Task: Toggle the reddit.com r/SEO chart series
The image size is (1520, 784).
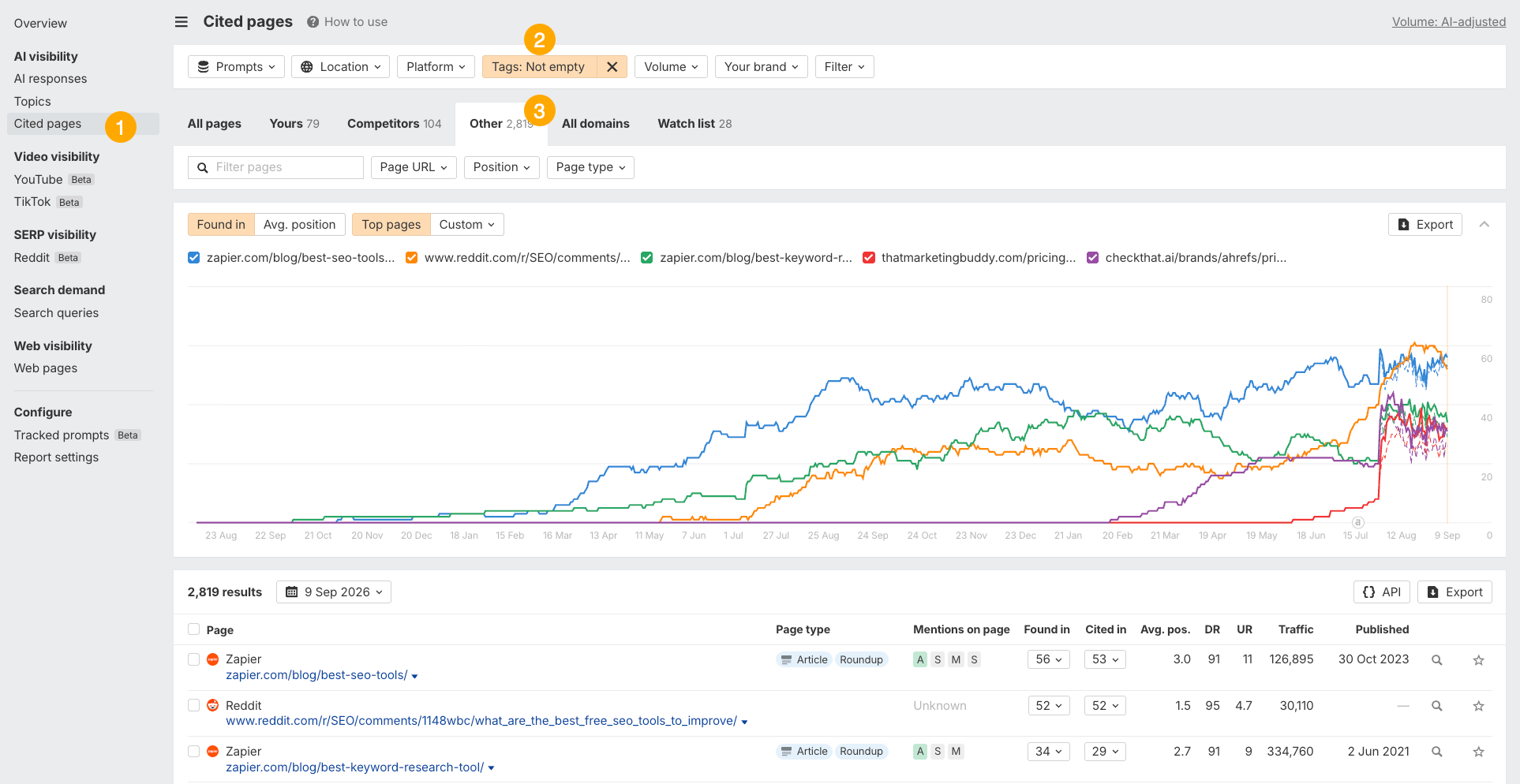Action: click(411, 258)
